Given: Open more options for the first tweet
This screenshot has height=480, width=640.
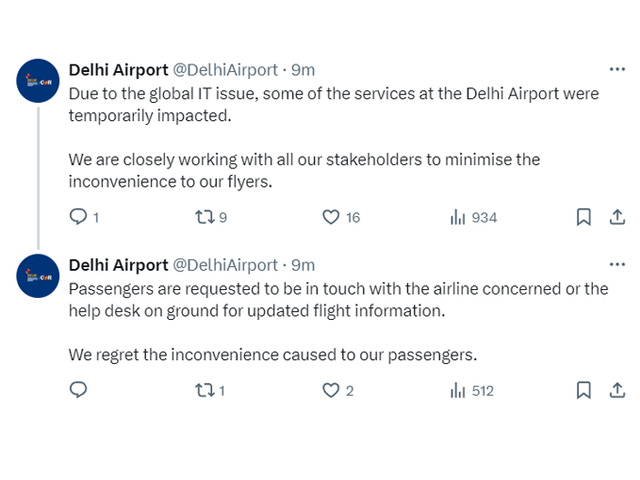Looking at the screenshot, I should [x=617, y=69].
